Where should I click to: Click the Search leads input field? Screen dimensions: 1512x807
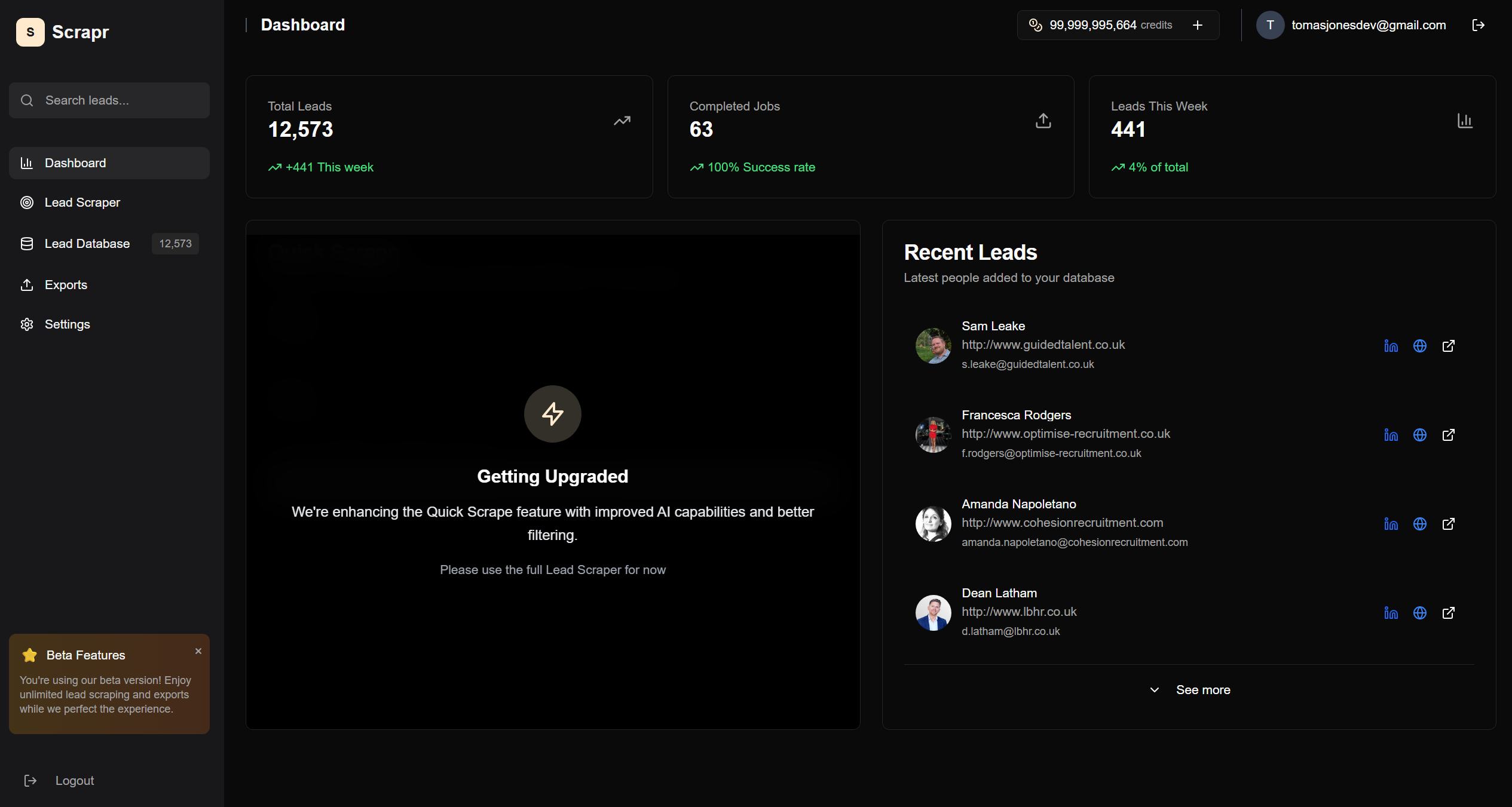coord(109,100)
